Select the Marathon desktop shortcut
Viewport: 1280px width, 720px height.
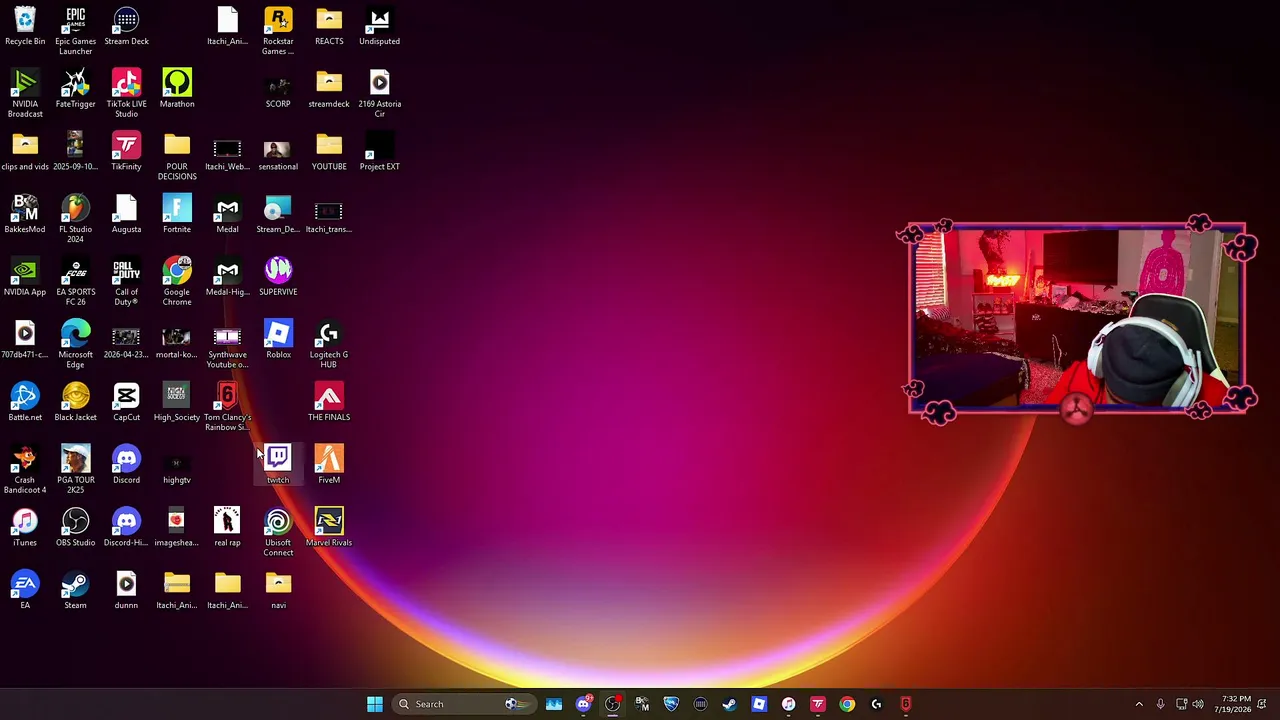tap(177, 89)
